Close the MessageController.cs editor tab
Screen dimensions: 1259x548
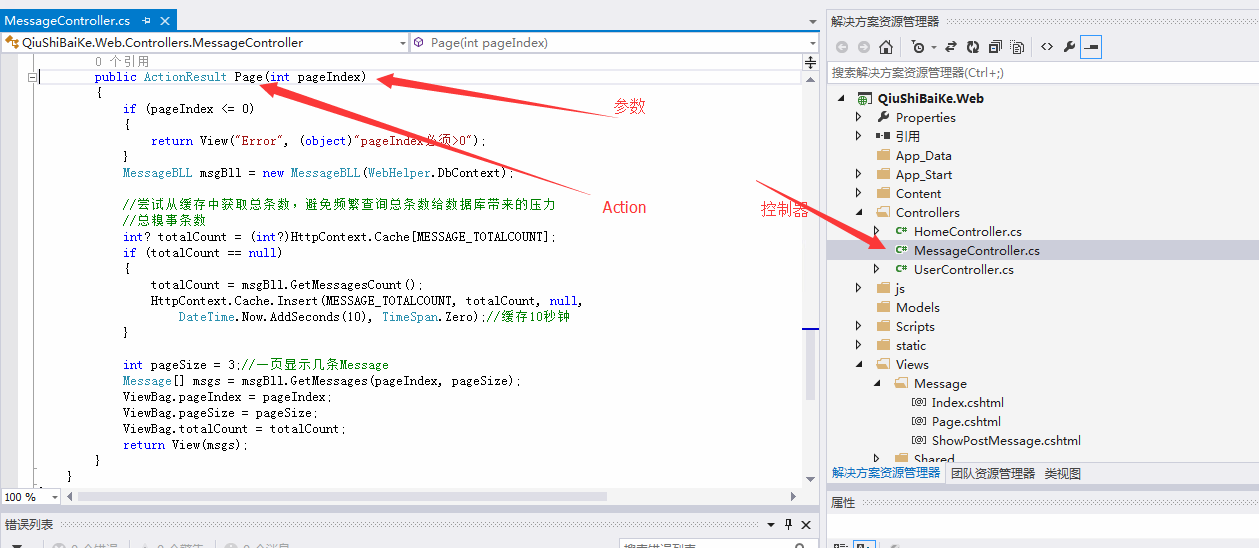(x=165, y=21)
